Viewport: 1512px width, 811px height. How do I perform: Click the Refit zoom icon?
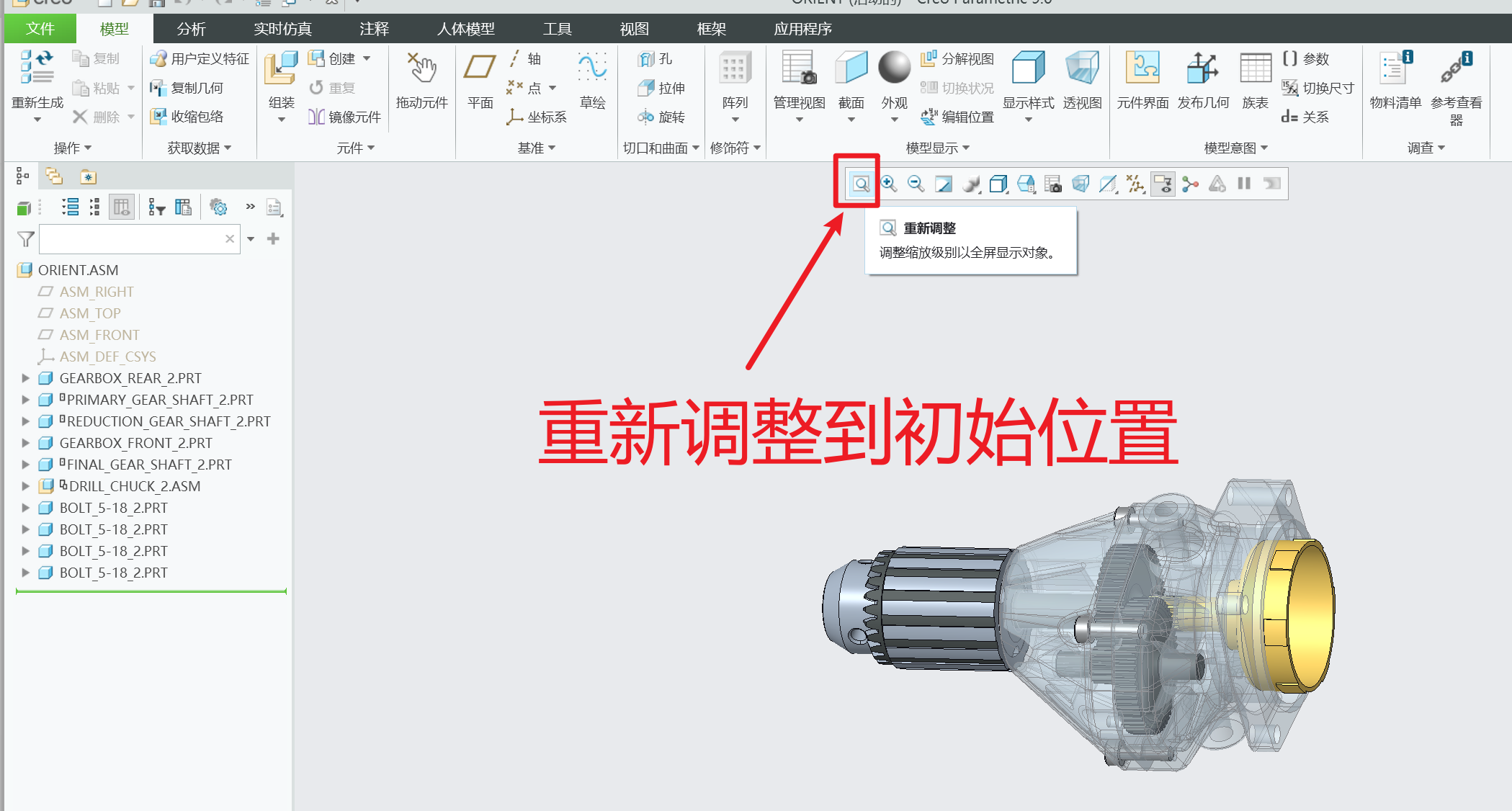click(x=861, y=184)
